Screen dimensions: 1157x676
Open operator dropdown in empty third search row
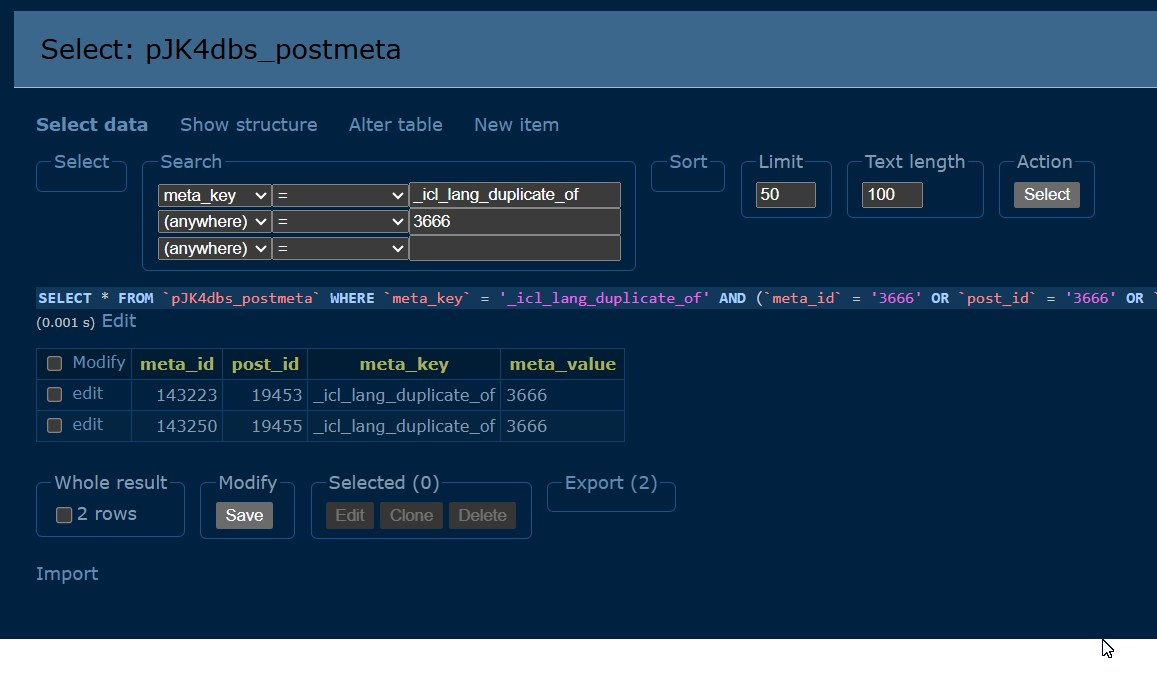click(x=340, y=248)
